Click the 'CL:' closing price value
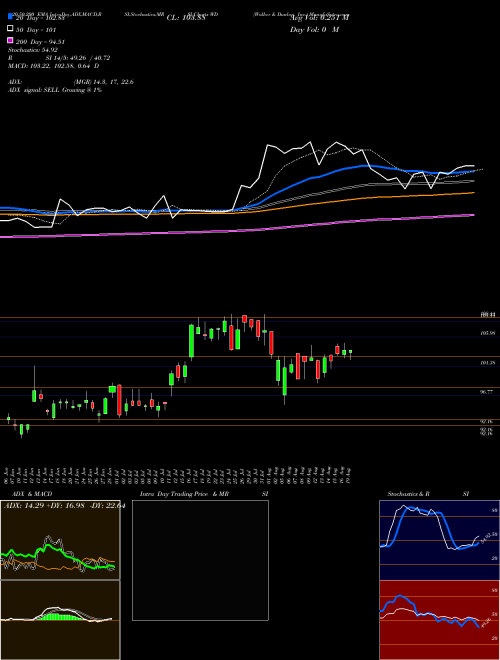 coord(186,18)
